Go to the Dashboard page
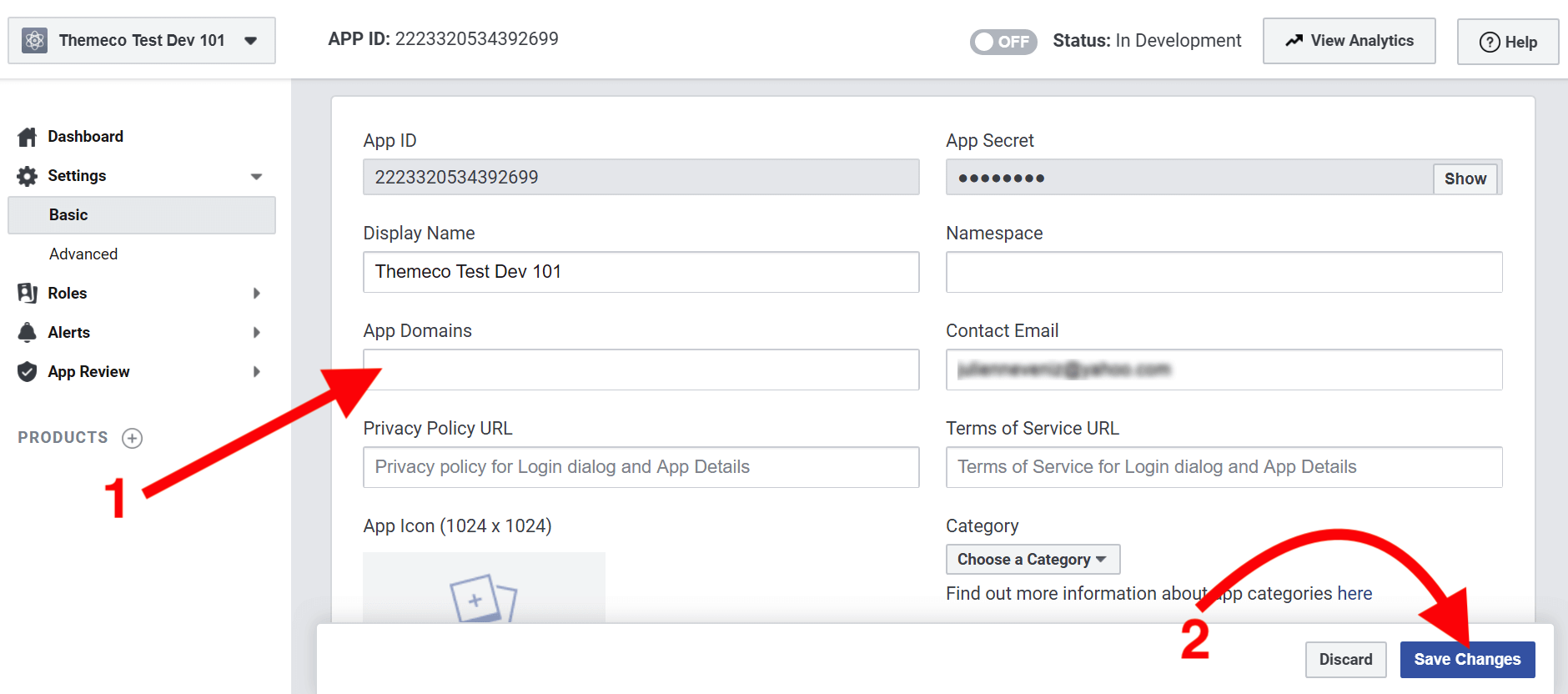 click(85, 136)
